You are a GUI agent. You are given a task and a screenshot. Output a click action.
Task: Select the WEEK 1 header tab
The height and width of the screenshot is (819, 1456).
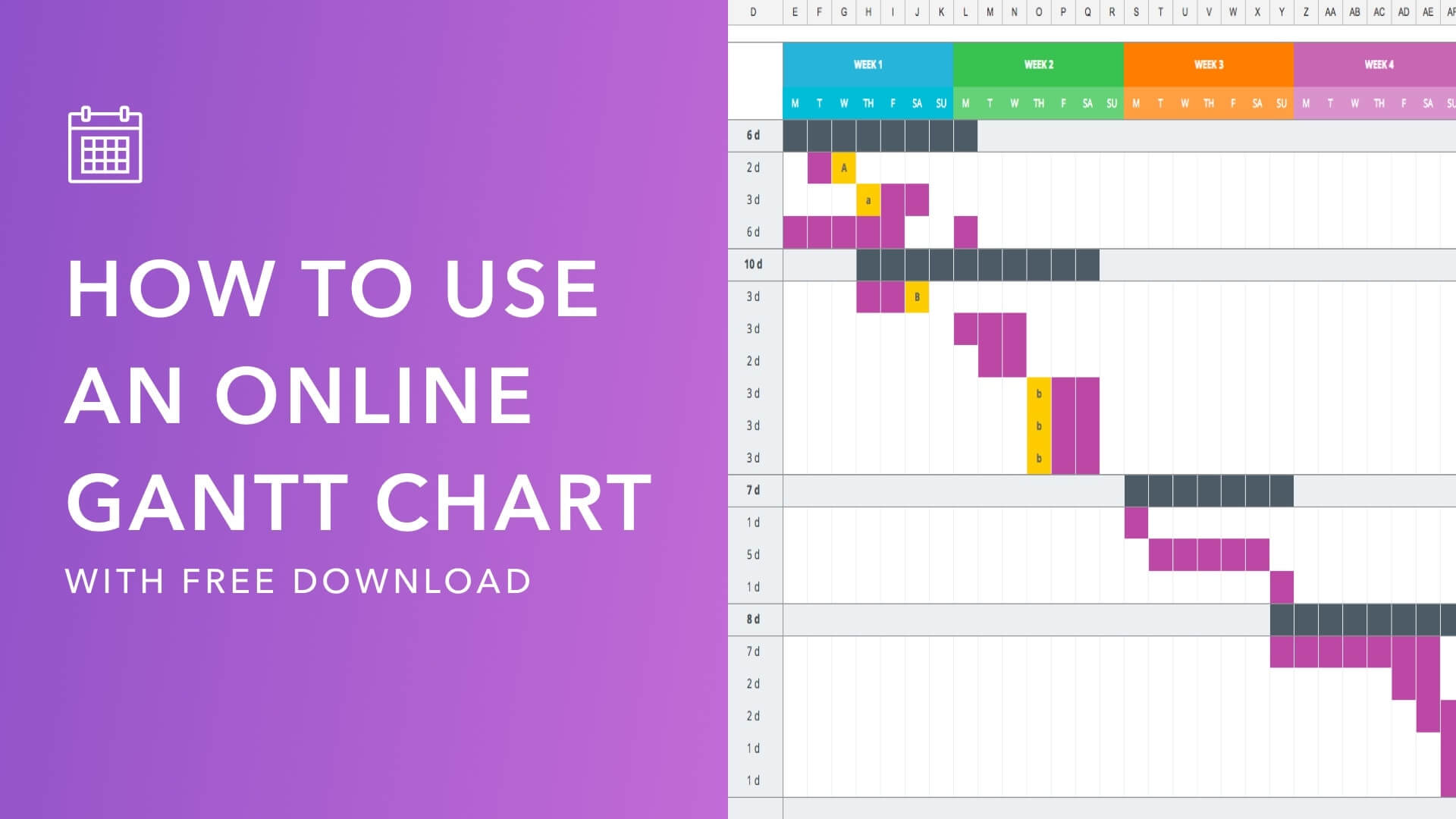point(865,63)
